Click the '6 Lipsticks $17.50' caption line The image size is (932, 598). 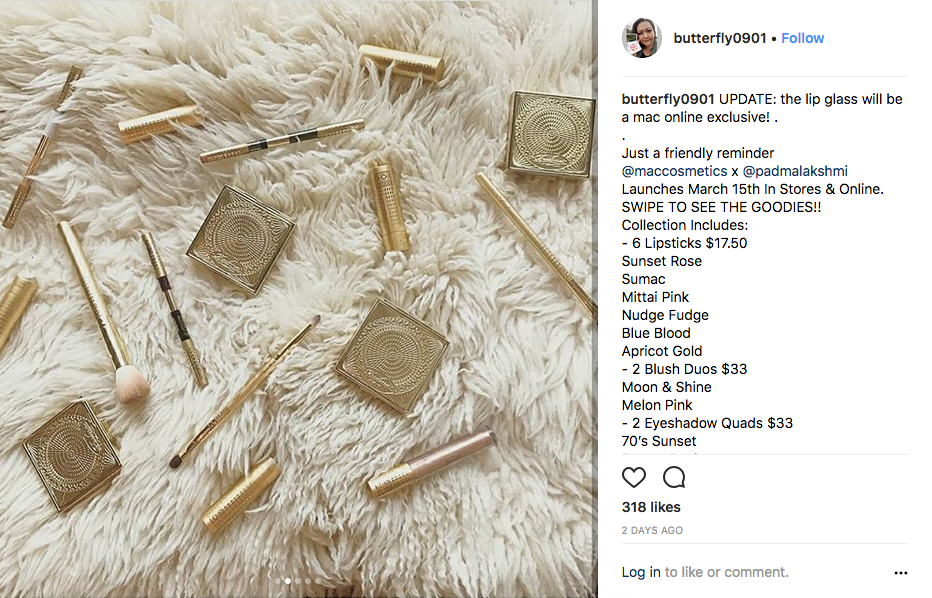684,243
